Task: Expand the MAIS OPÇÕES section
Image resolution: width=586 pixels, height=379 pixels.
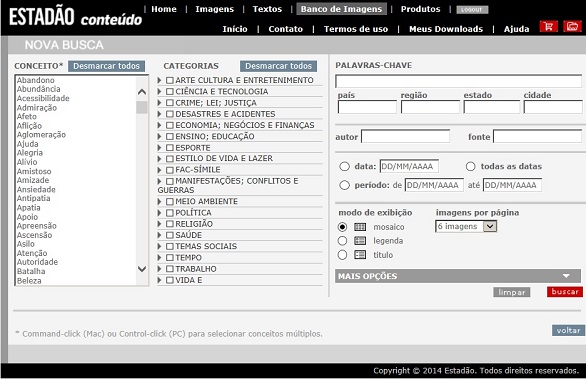Action: point(458,276)
